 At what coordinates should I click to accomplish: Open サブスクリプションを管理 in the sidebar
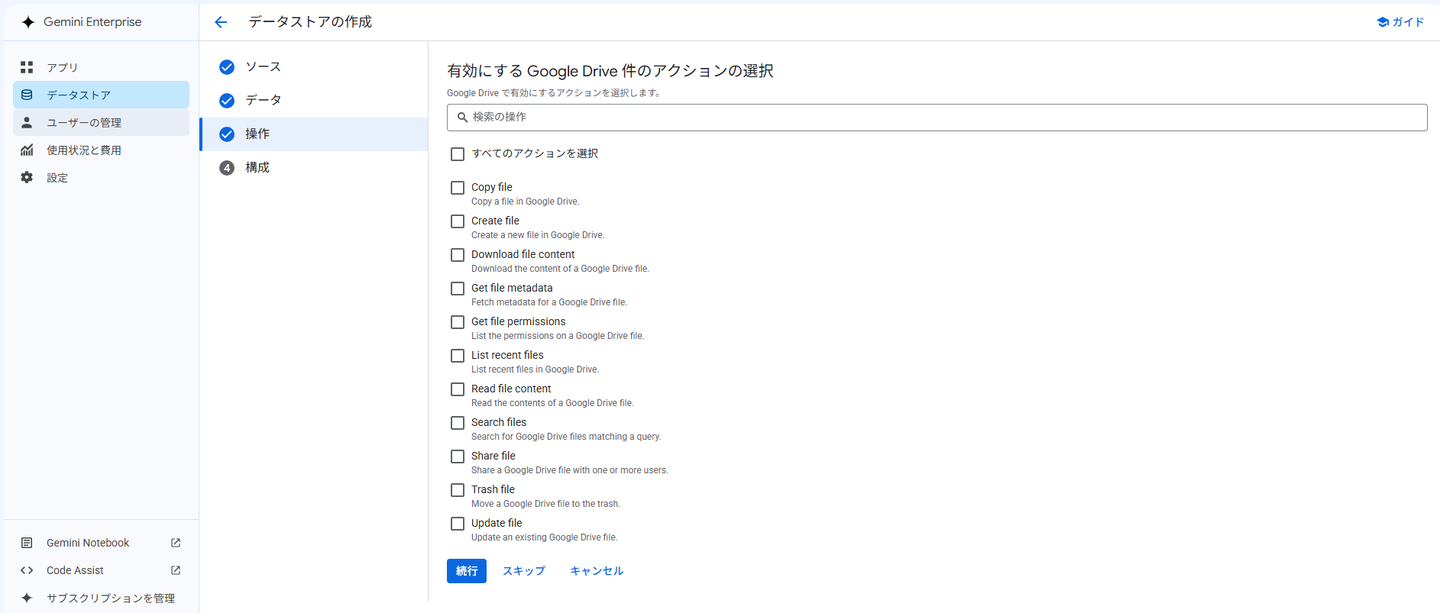point(101,598)
